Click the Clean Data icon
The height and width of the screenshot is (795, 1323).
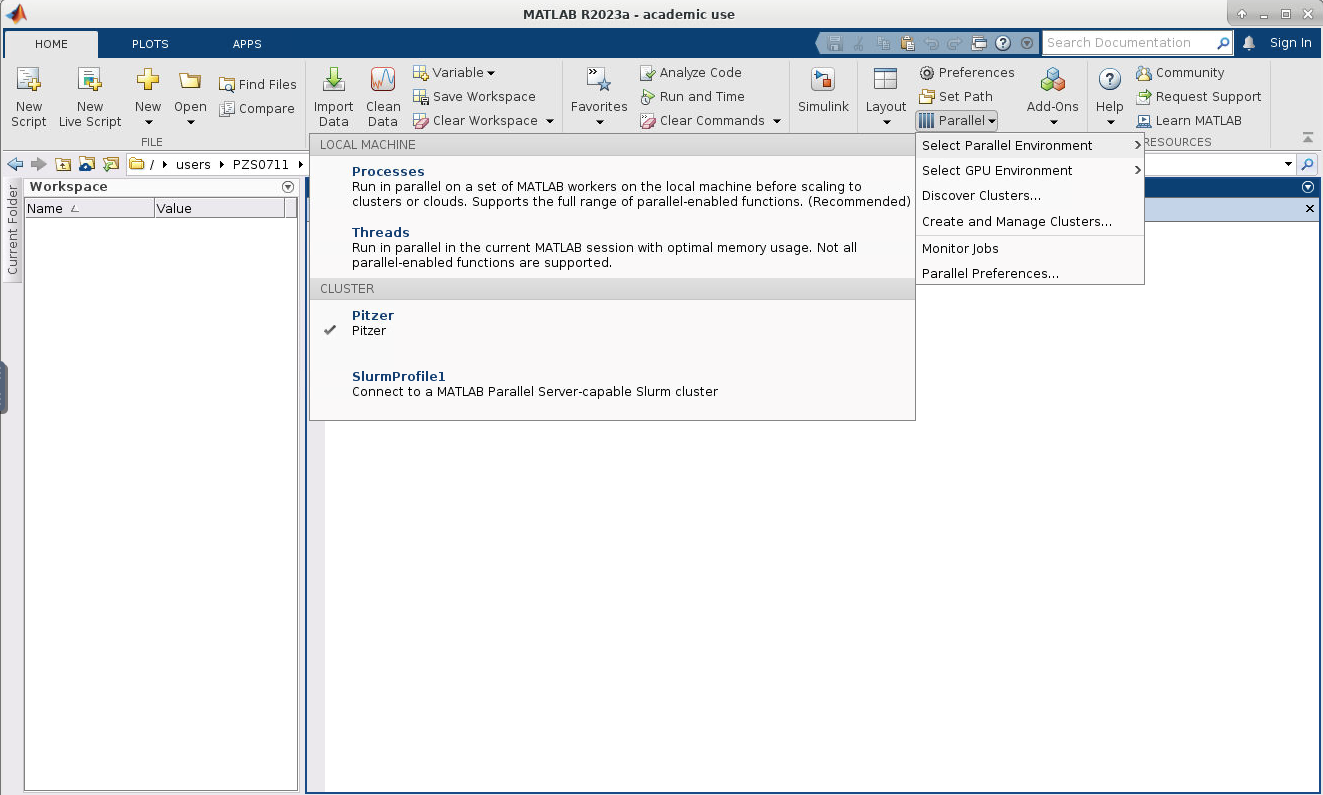[x=382, y=82]
